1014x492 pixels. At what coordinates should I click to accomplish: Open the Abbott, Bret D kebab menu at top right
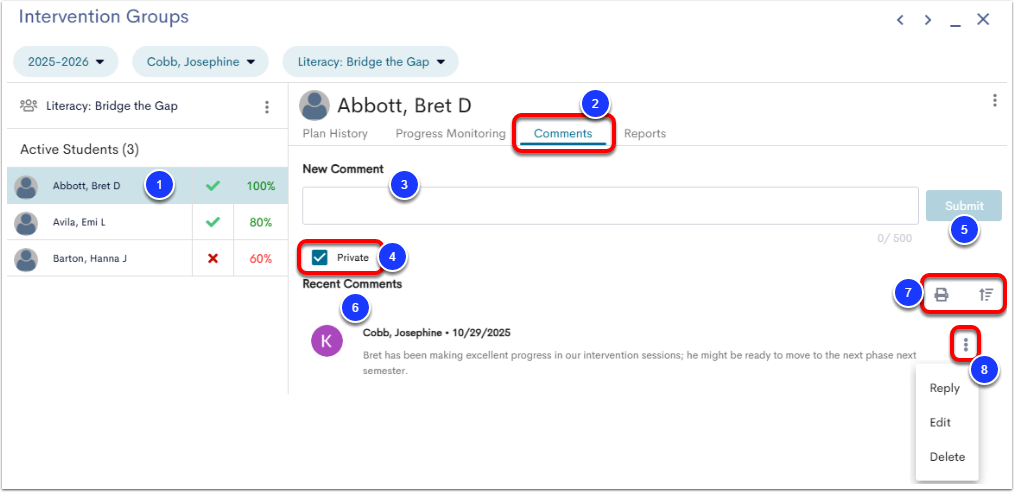(x=994, y=101)
